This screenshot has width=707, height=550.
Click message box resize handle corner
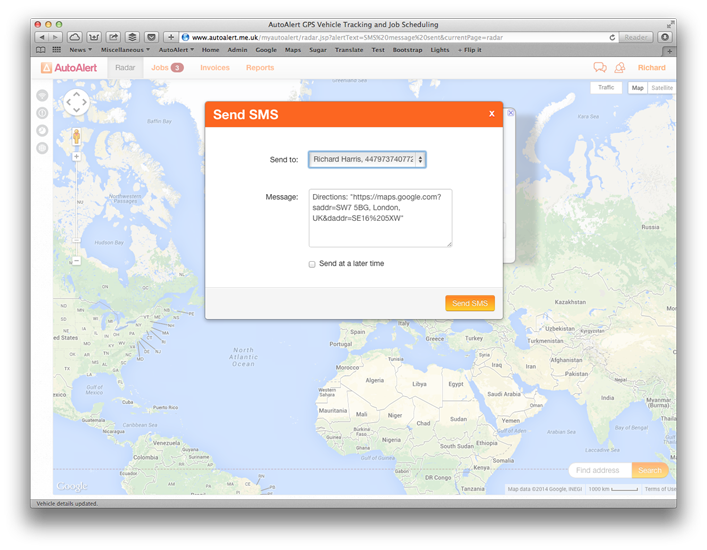pos(449,244)
